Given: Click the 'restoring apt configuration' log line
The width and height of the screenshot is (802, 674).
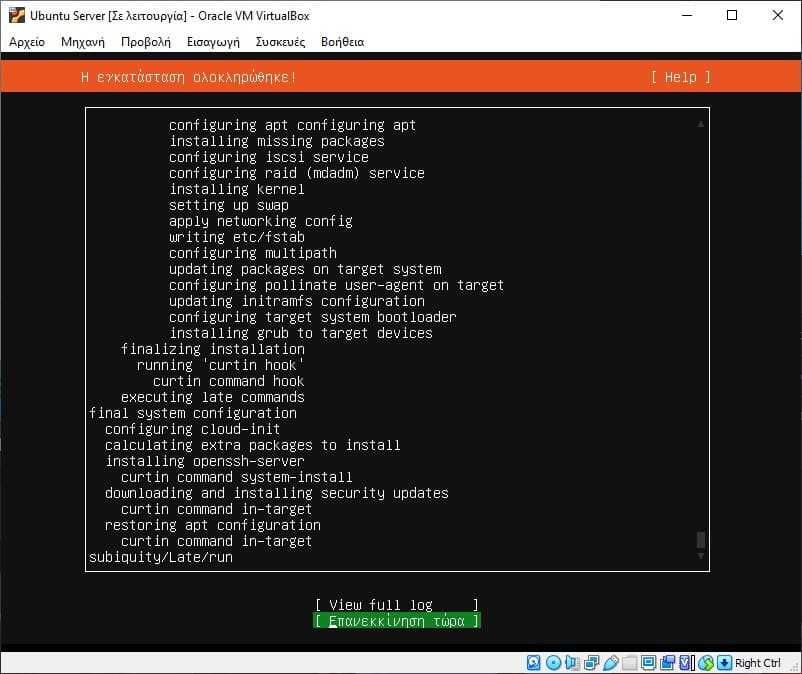Looking at the screenshot, I should [x=213, y=525].
